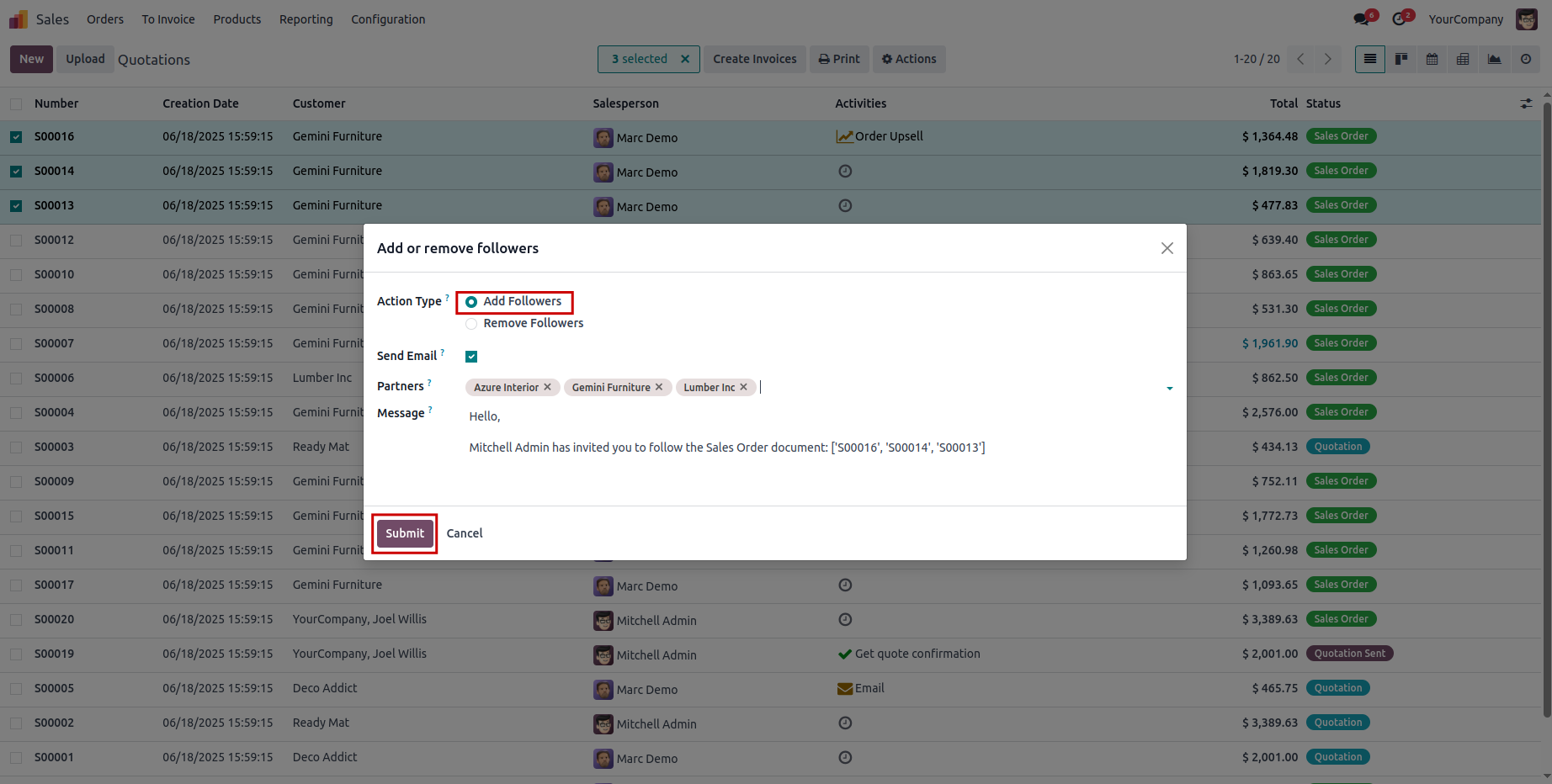This screenshot has width=1552, height=784.
Task: Click the Upload button
Action: (85, 59)
